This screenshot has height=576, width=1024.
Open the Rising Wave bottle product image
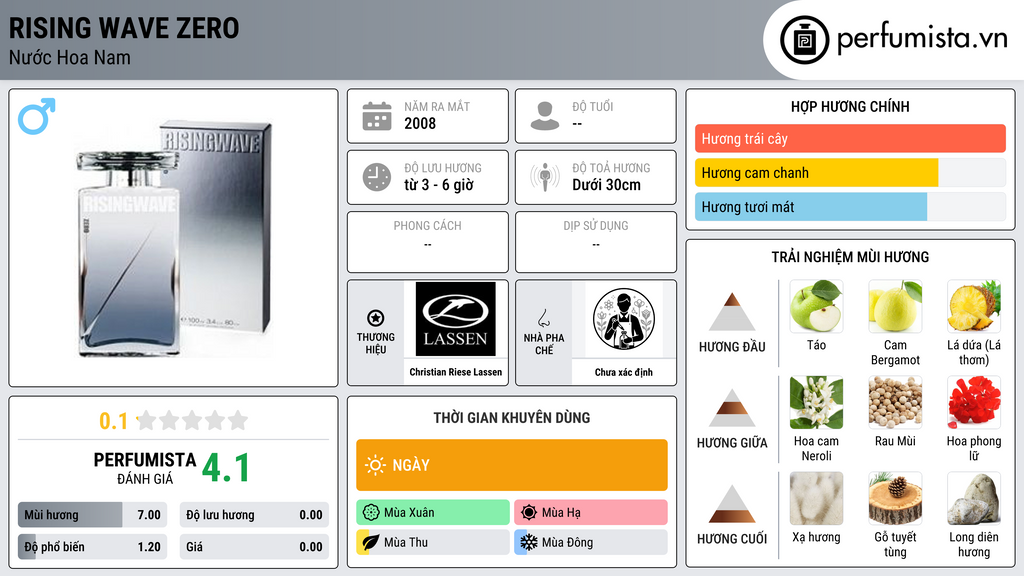[175, 238]
